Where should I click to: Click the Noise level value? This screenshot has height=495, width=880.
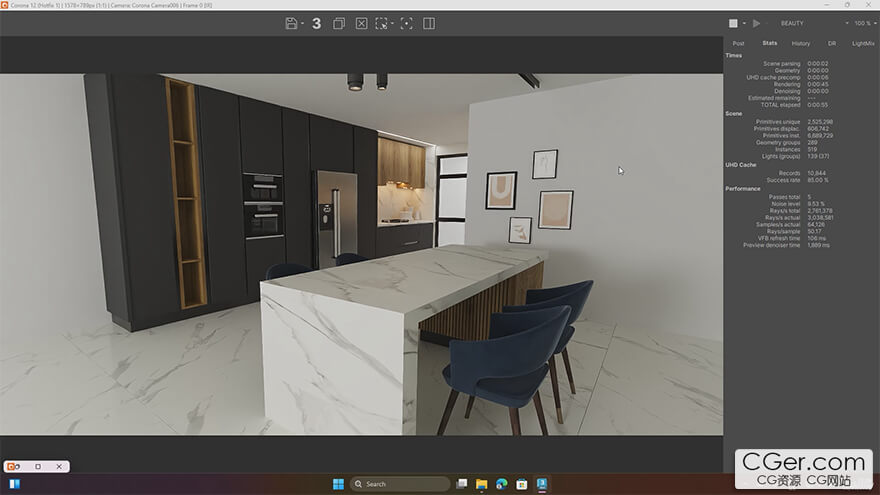click(x=816, y=204)
